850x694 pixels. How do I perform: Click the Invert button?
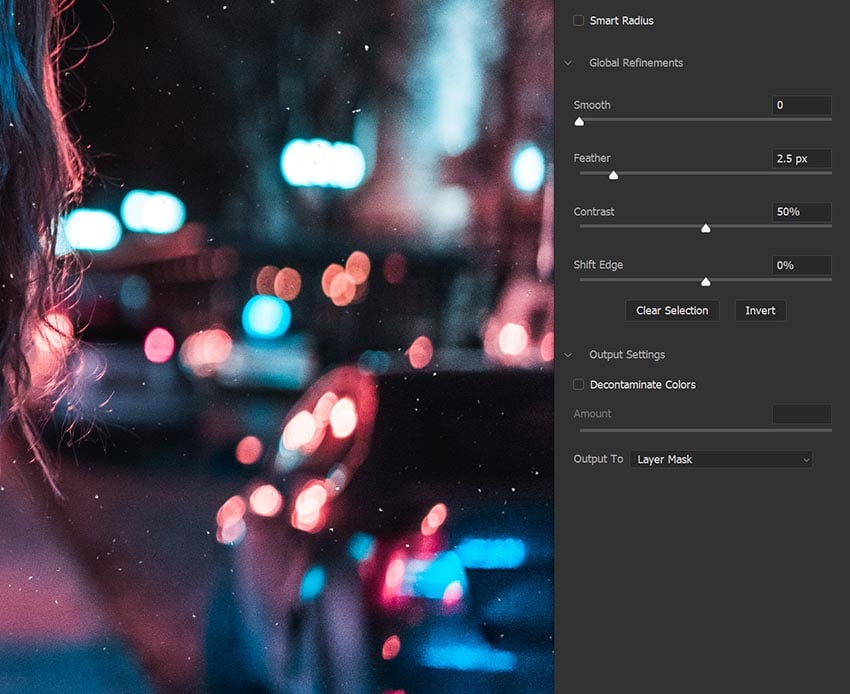click(760, 311)
